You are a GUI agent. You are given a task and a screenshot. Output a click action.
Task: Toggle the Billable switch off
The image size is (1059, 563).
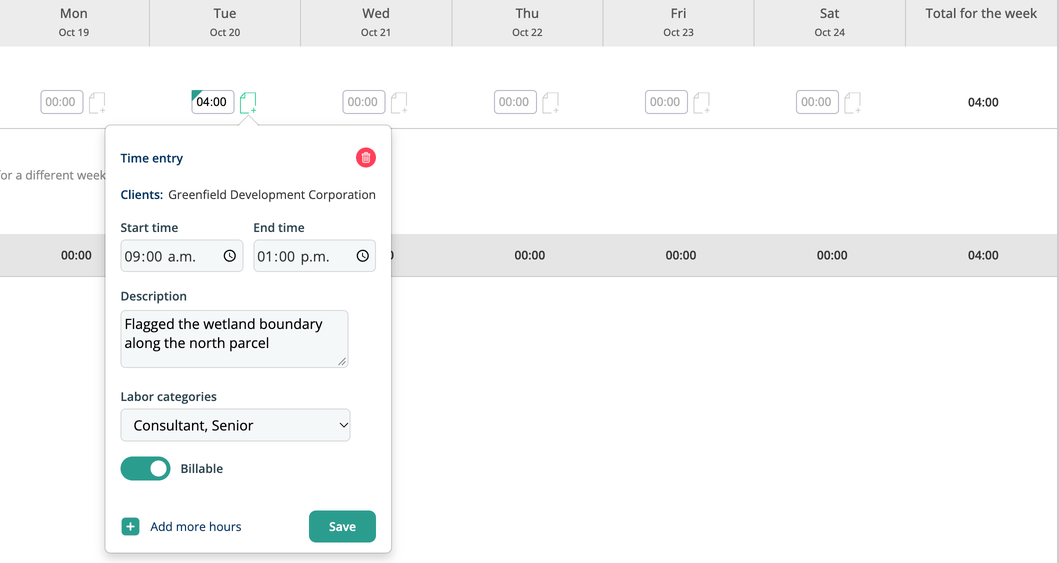point(145,468)
